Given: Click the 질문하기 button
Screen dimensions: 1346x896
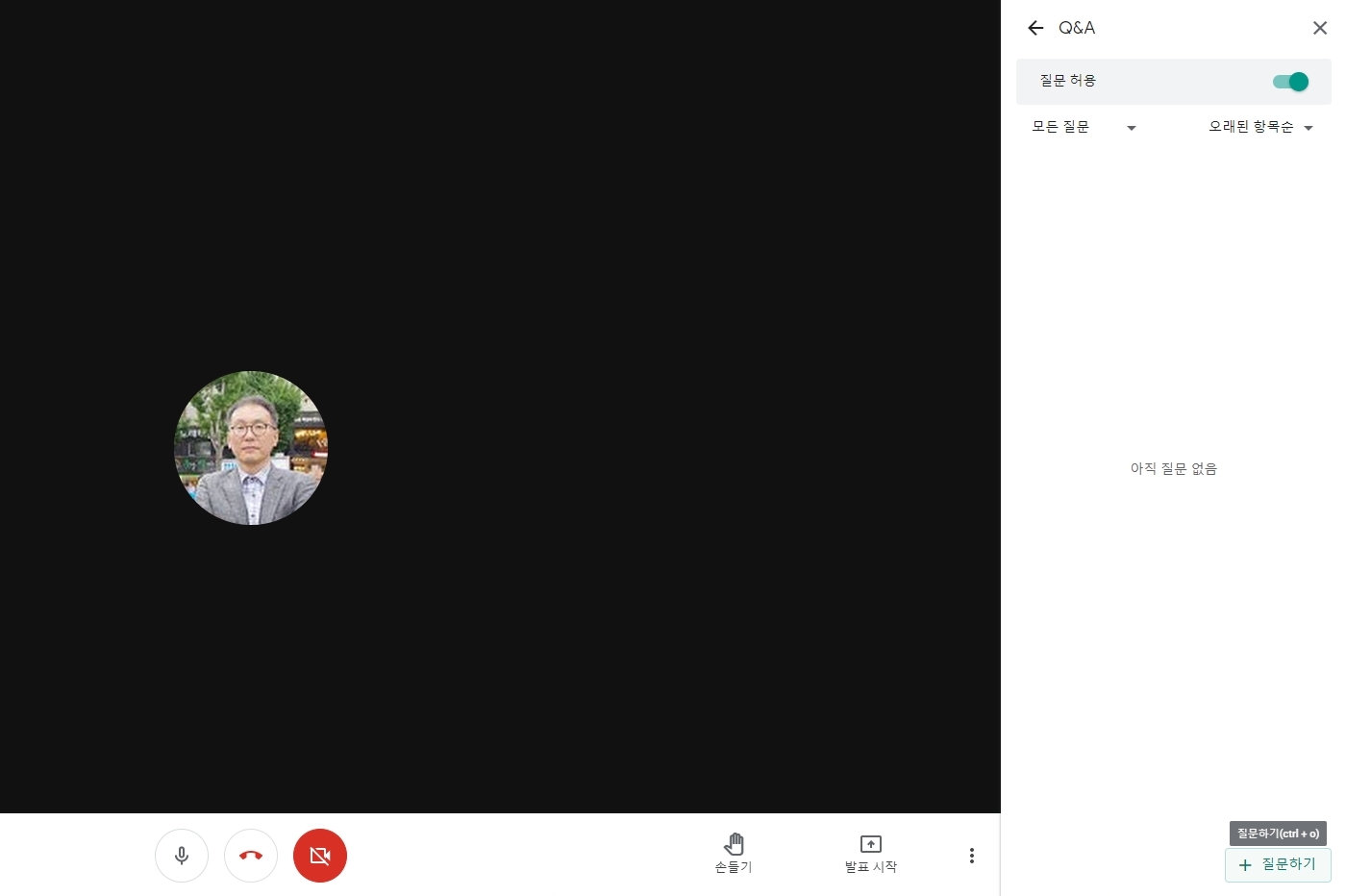Looking at the screenshot, I should (1278, 864).
